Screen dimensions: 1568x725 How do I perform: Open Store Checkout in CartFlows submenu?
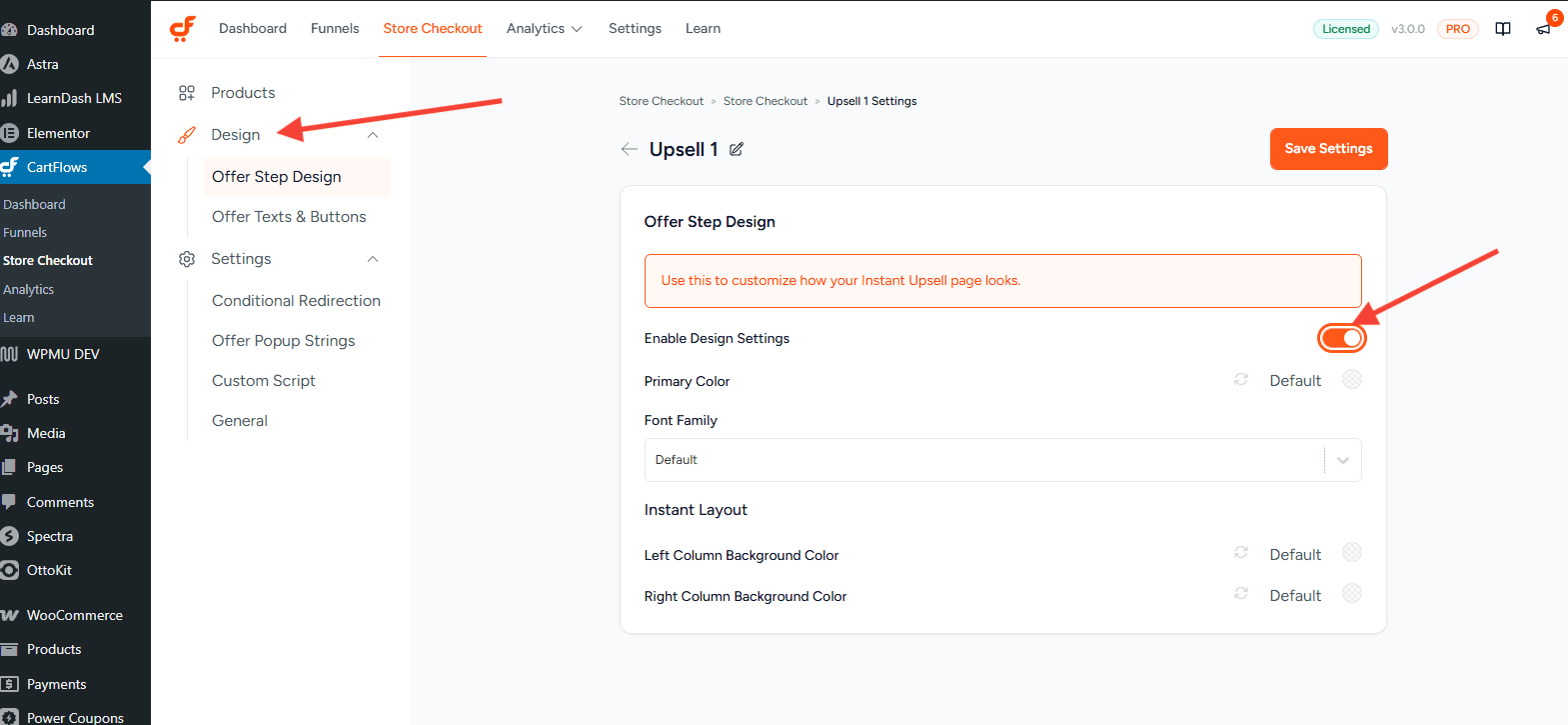click(48, 260)
